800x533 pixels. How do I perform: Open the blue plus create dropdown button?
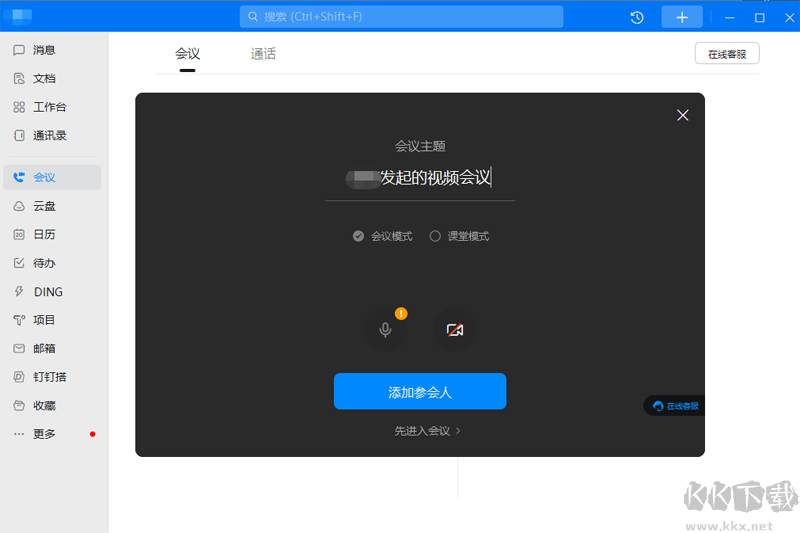[682, 17]
